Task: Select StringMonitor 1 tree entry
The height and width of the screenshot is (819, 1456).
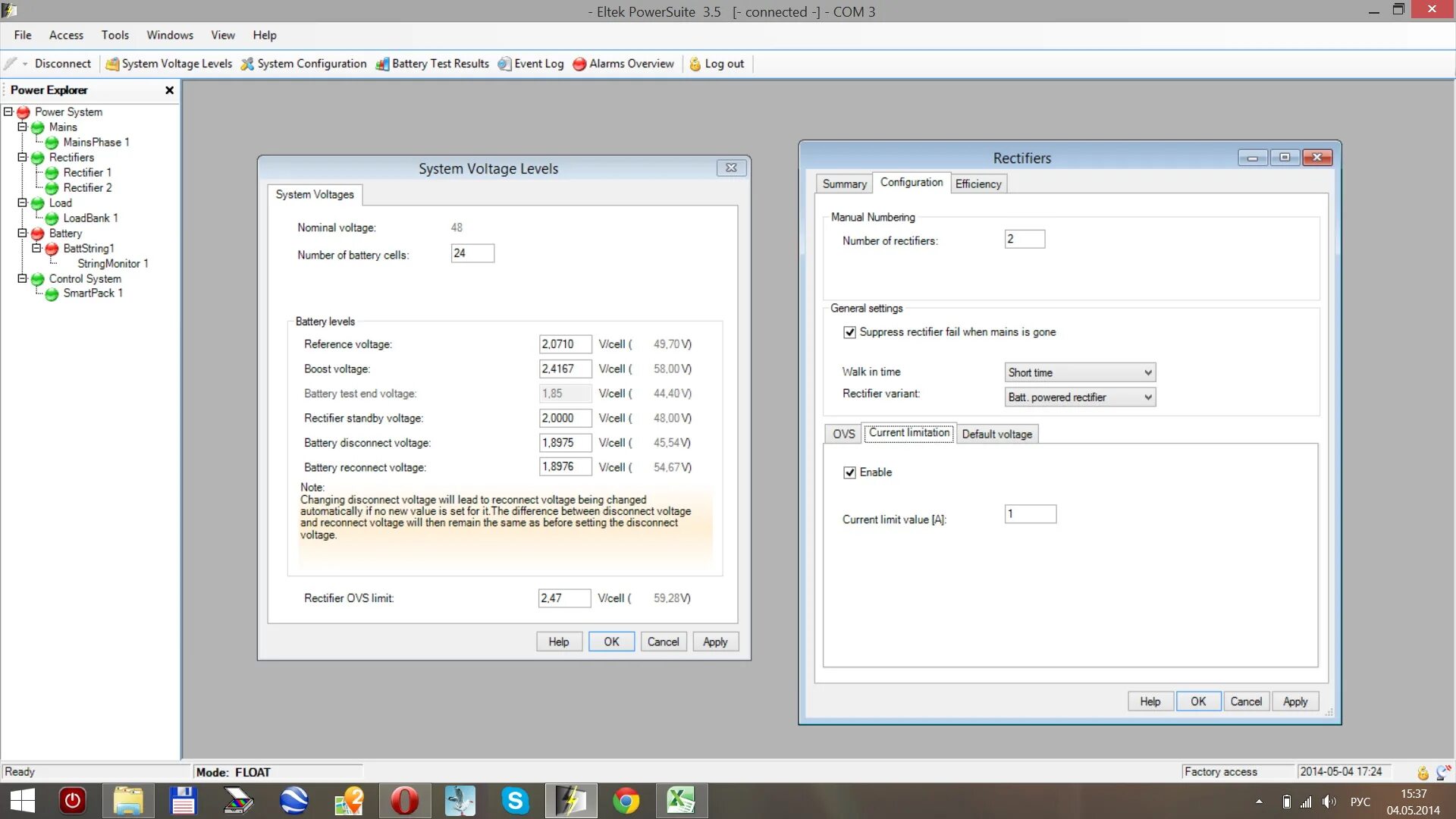Action: [x=113, y=264]
